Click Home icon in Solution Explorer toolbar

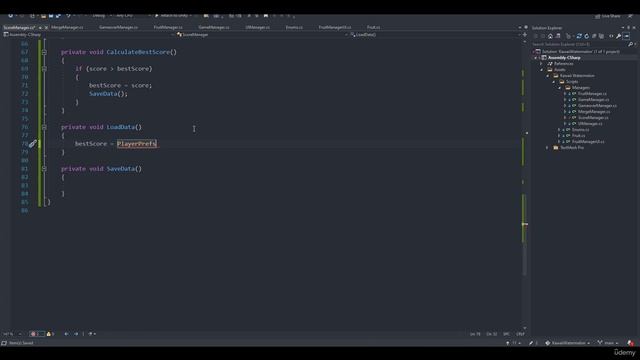[x=550, y=36]
